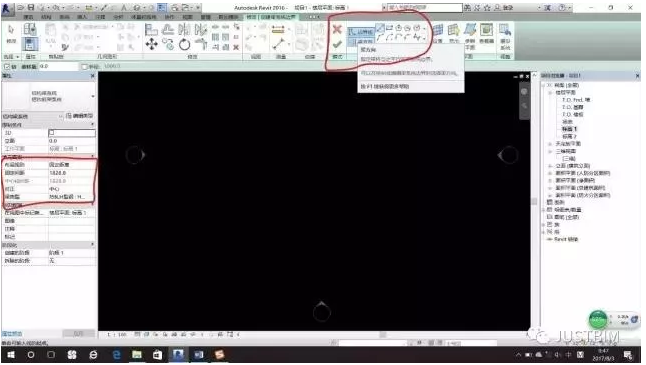Expand the 立面 (建筑立面) node

pyautogui.click(x=550, y=166)
